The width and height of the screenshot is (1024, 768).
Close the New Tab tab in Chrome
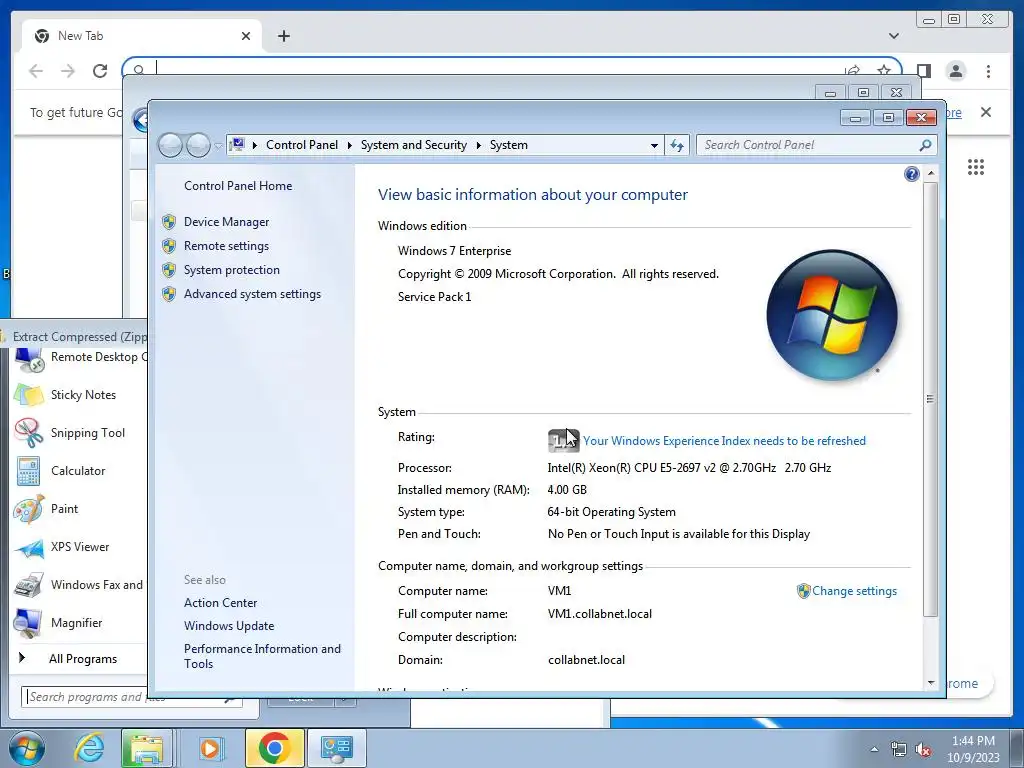246,36
